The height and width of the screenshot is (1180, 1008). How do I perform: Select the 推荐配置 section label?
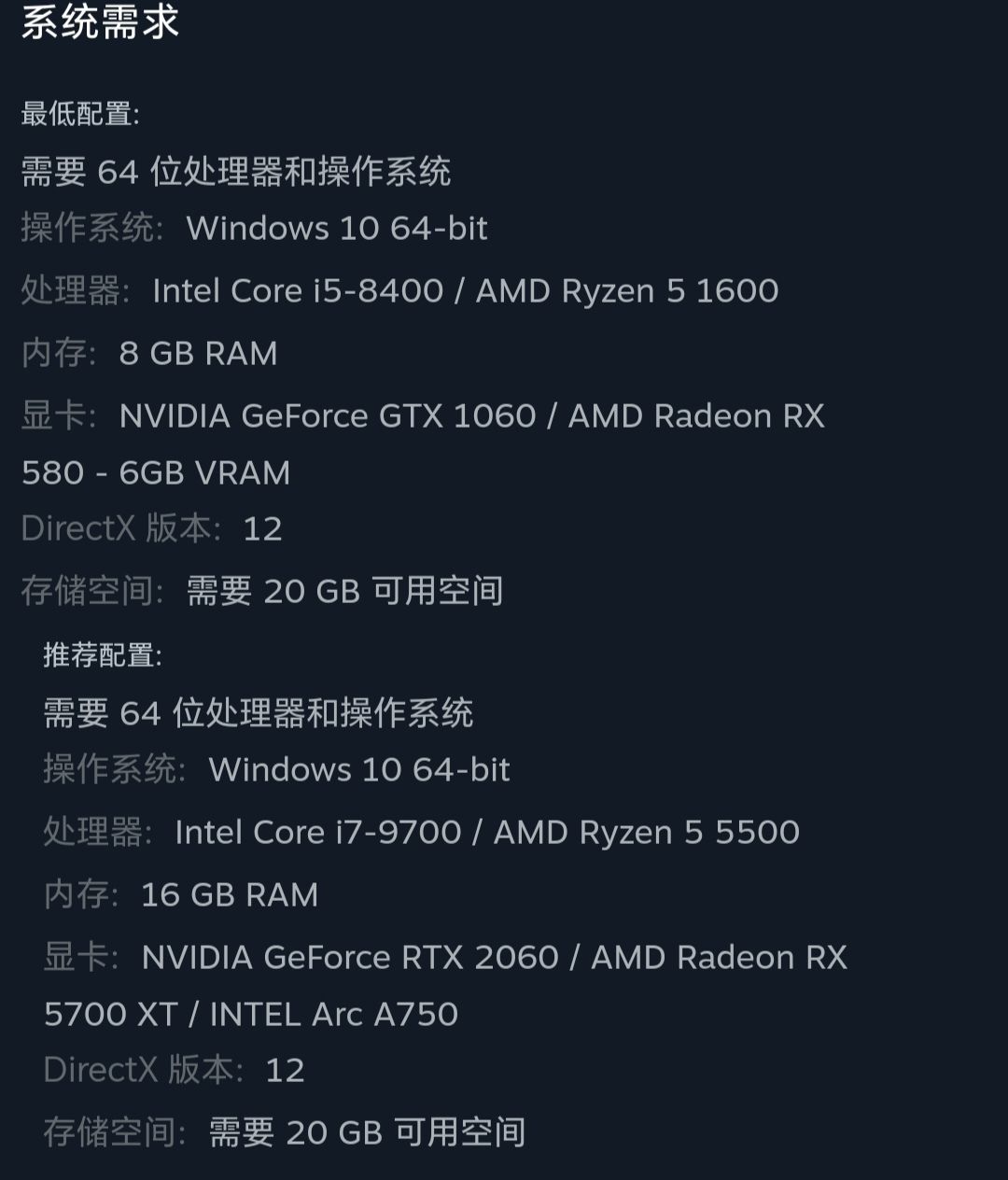[x=103, y=655]
